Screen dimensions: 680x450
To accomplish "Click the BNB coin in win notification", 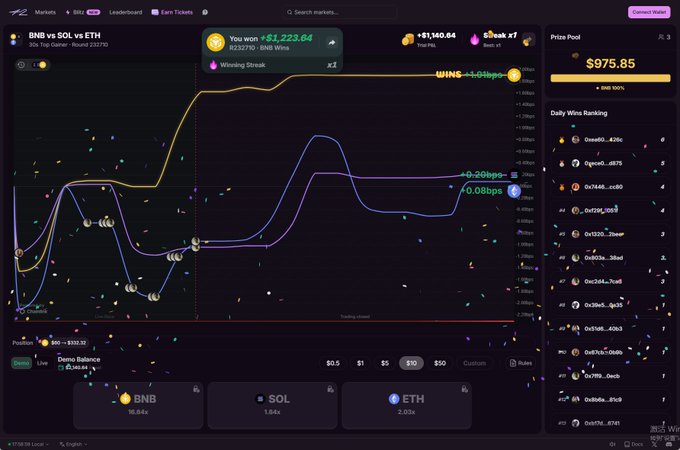I will (216, 42).
